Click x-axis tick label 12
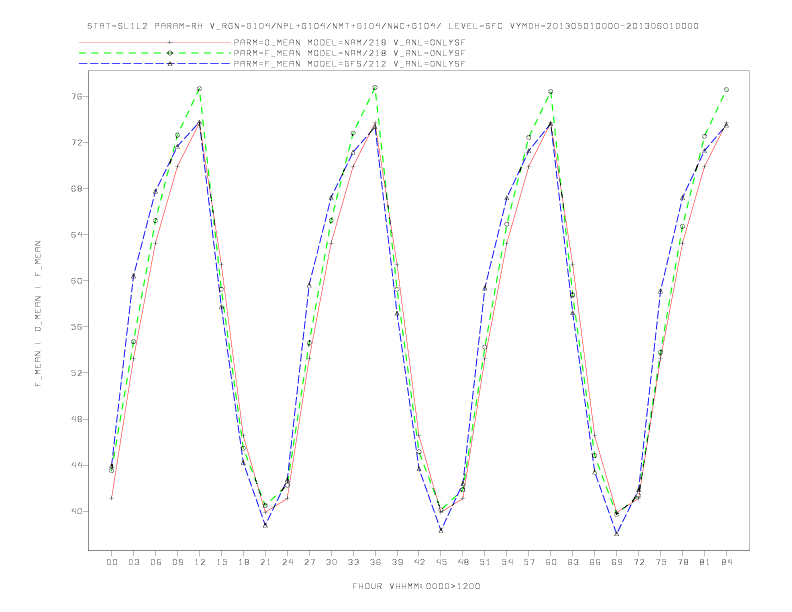792x612 pixels. click(x=200, y=562)
